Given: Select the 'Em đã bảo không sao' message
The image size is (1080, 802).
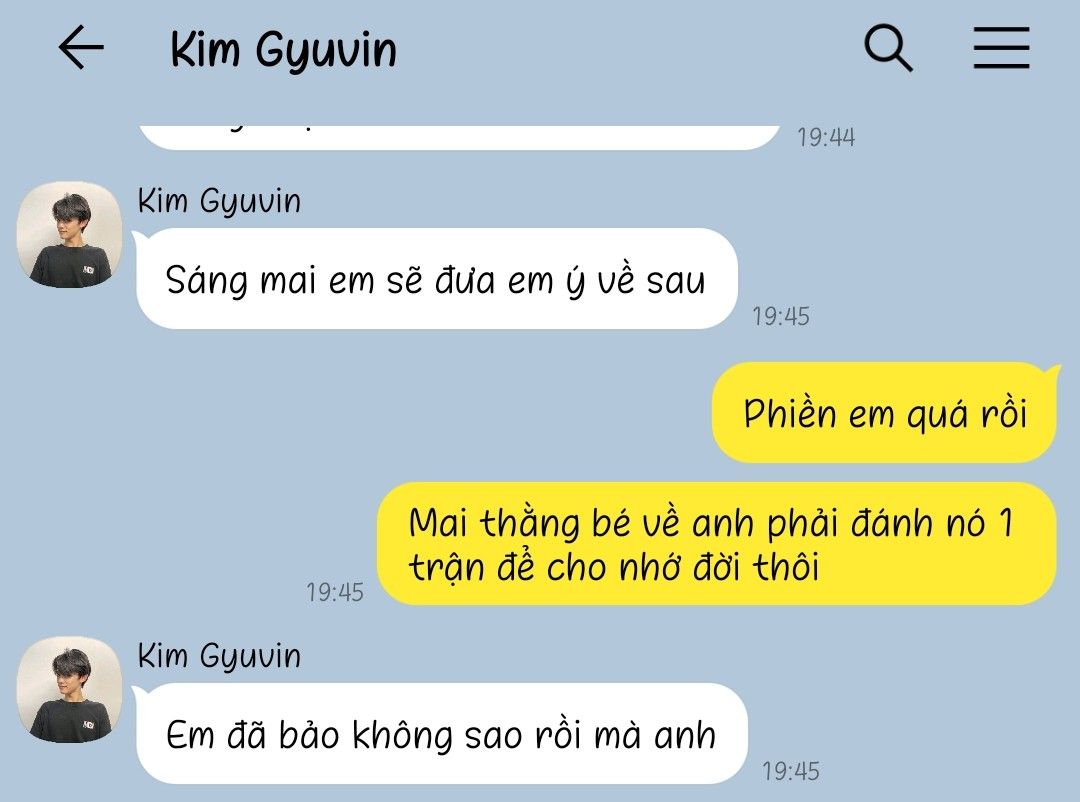Looking at the screenshot, I should (x=441, y=733).
